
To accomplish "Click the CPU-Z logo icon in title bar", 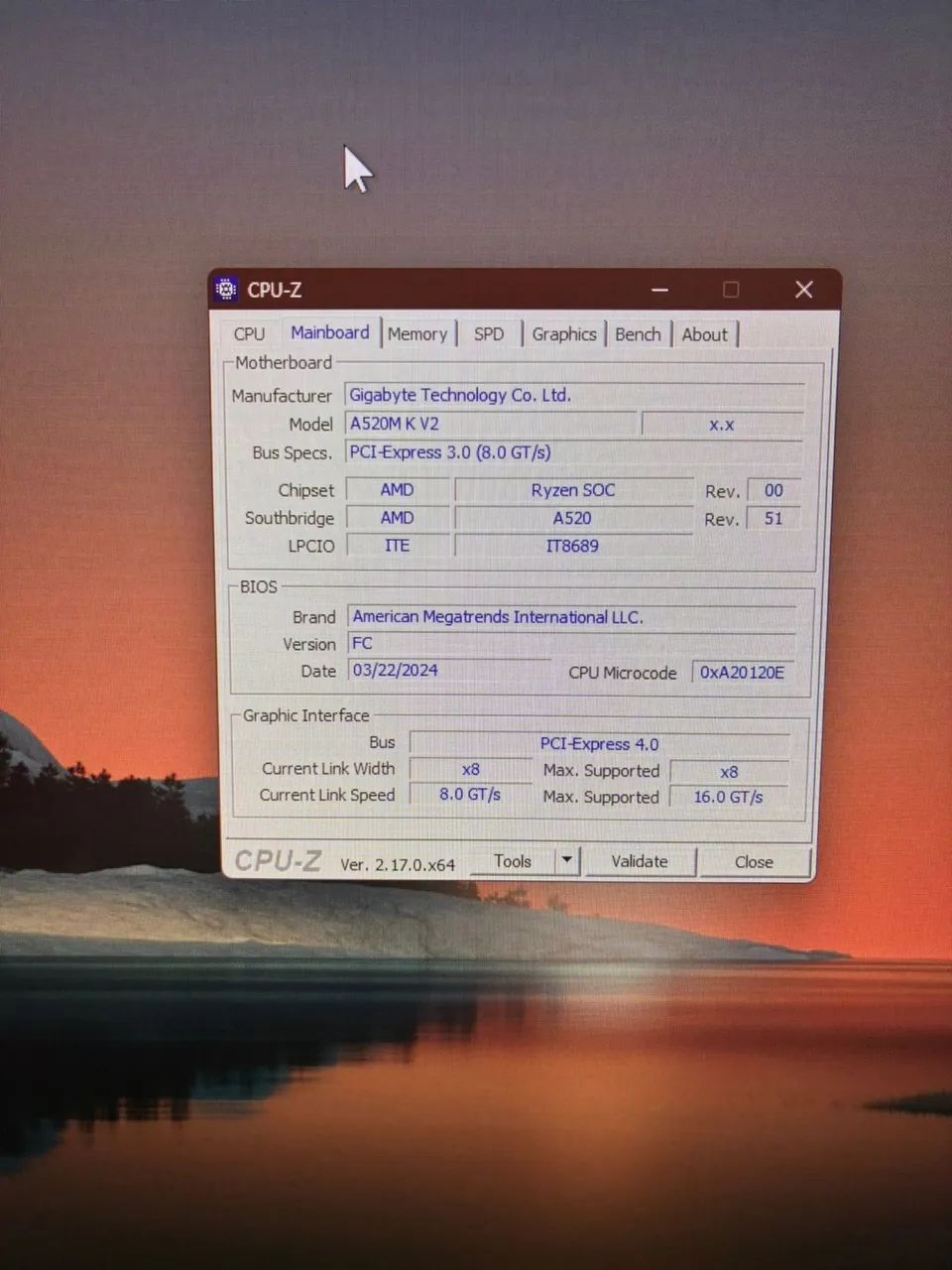I will pyautogui.click(x=225, y=289).
